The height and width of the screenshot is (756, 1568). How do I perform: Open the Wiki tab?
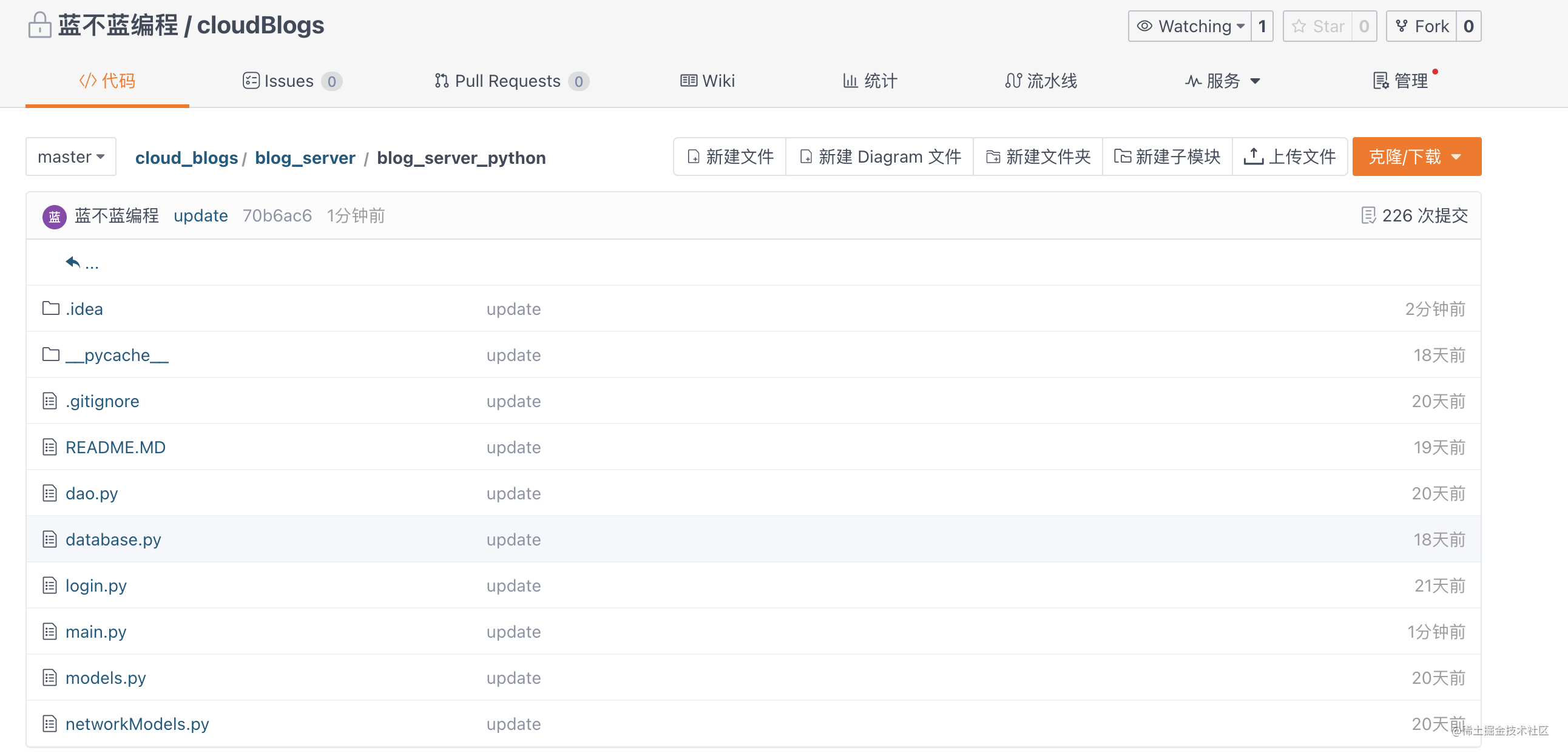pyautogui.click(x=708, y=81)
